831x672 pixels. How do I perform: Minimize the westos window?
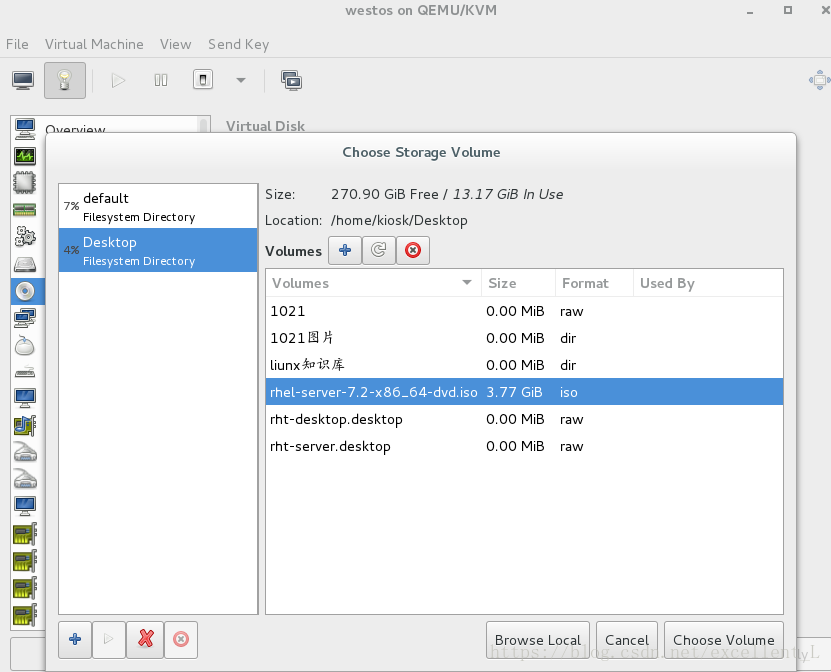click(750, 11)
